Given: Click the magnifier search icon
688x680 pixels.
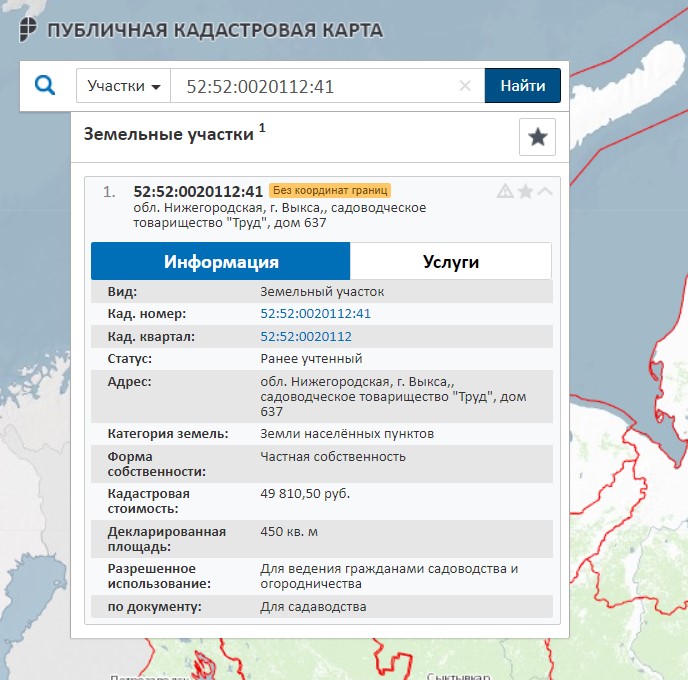Looking at the screenshot, I should [45, 85].
